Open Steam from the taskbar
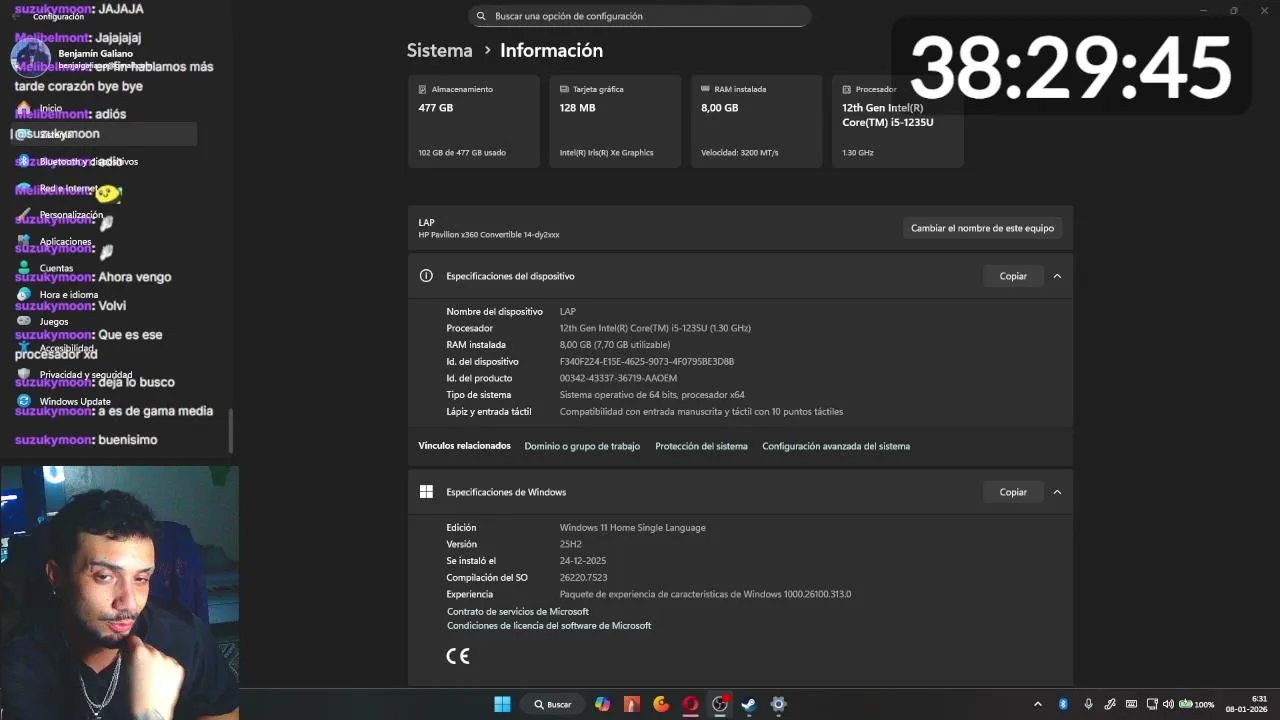 point(748,704)
